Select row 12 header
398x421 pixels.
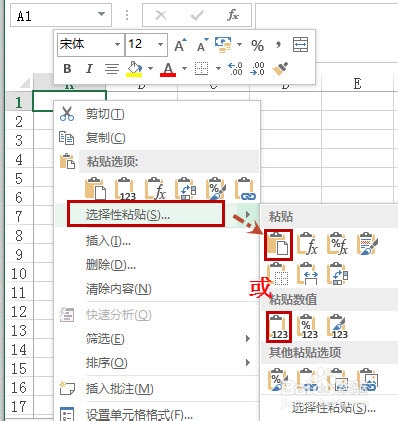pos(19,312)
